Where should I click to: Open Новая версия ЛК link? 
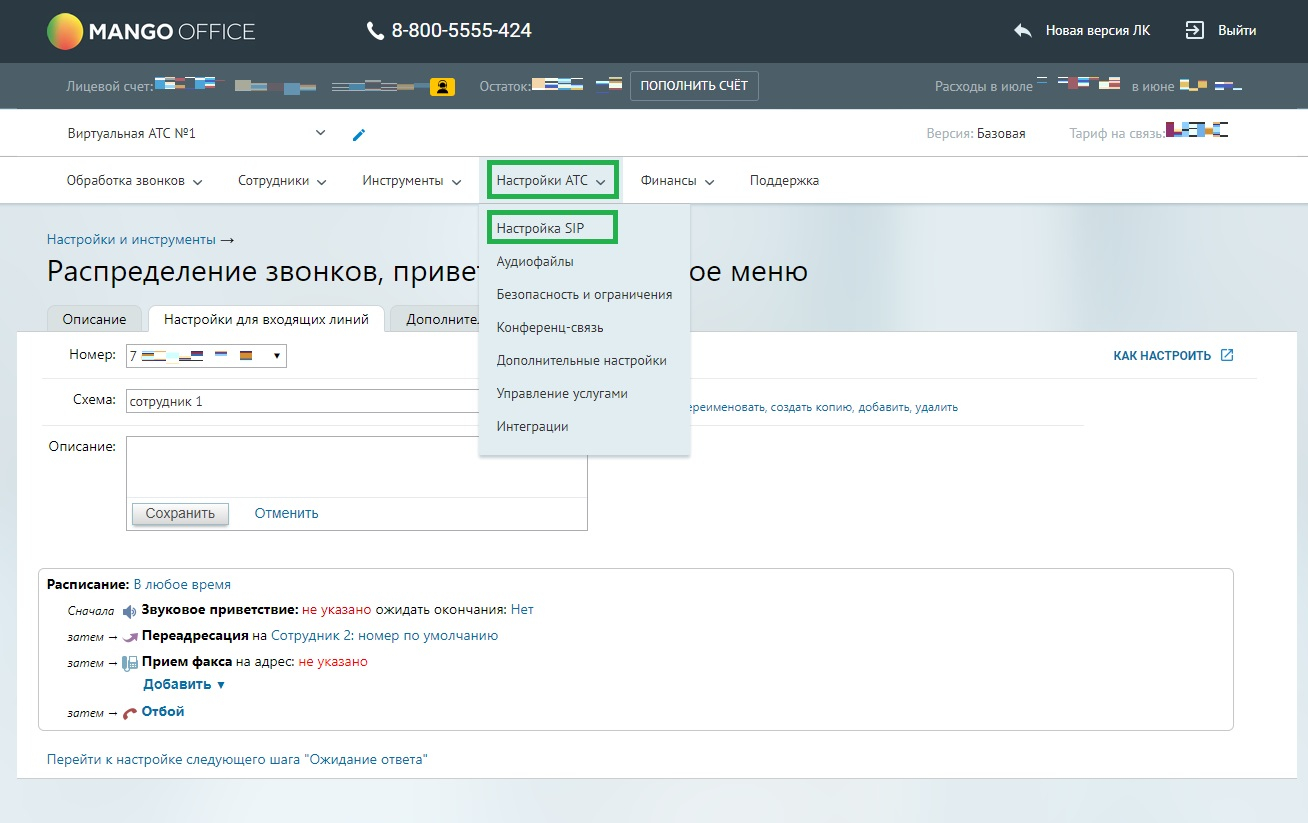tap(1098, 31)
